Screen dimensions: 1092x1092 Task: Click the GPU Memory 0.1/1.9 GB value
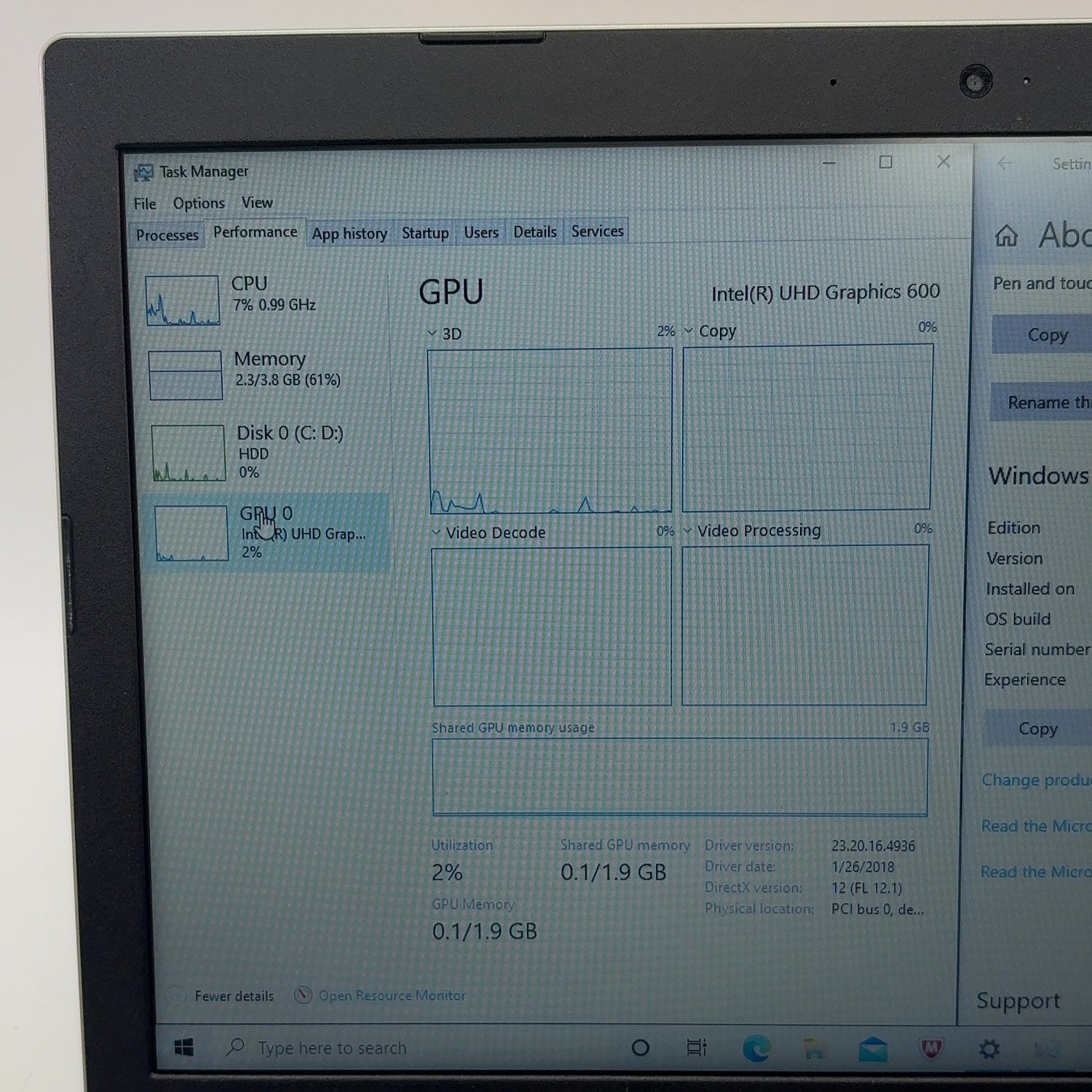(484, 931)
